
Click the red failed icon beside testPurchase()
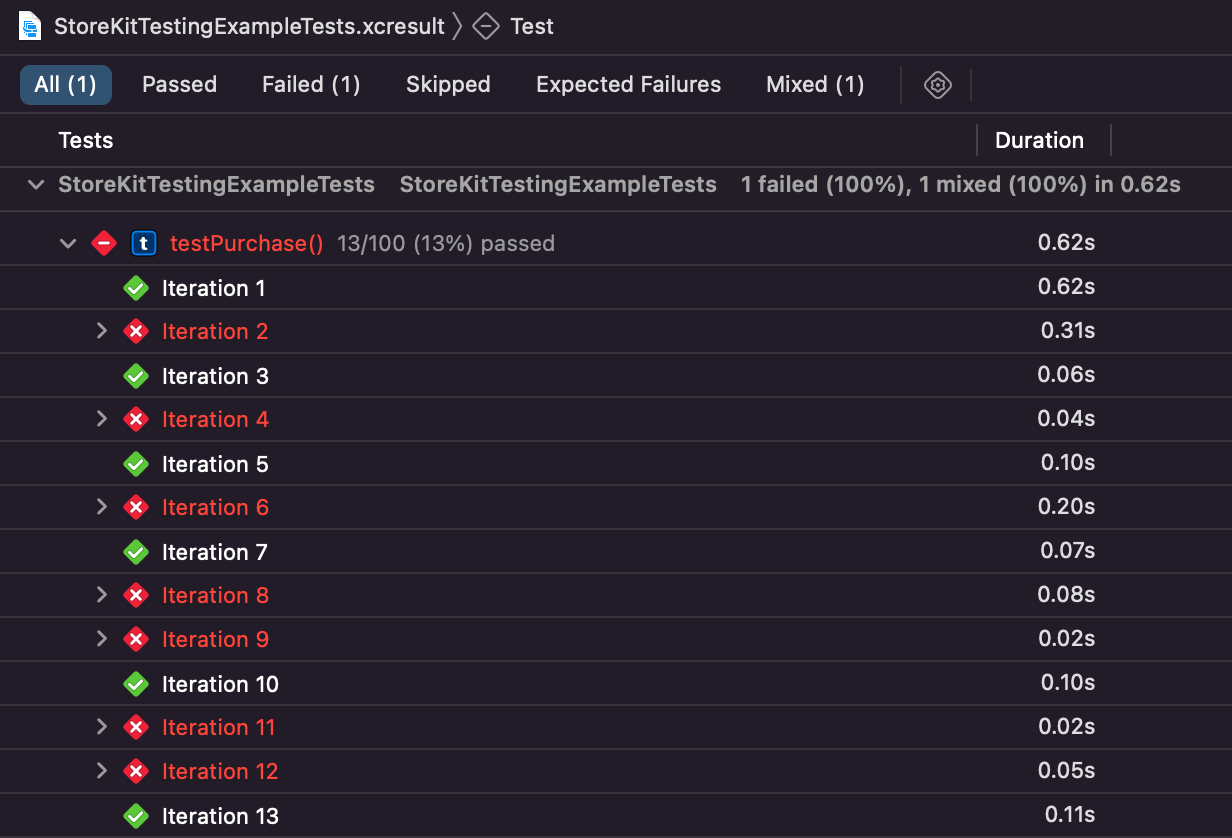[x=104, y=243]
